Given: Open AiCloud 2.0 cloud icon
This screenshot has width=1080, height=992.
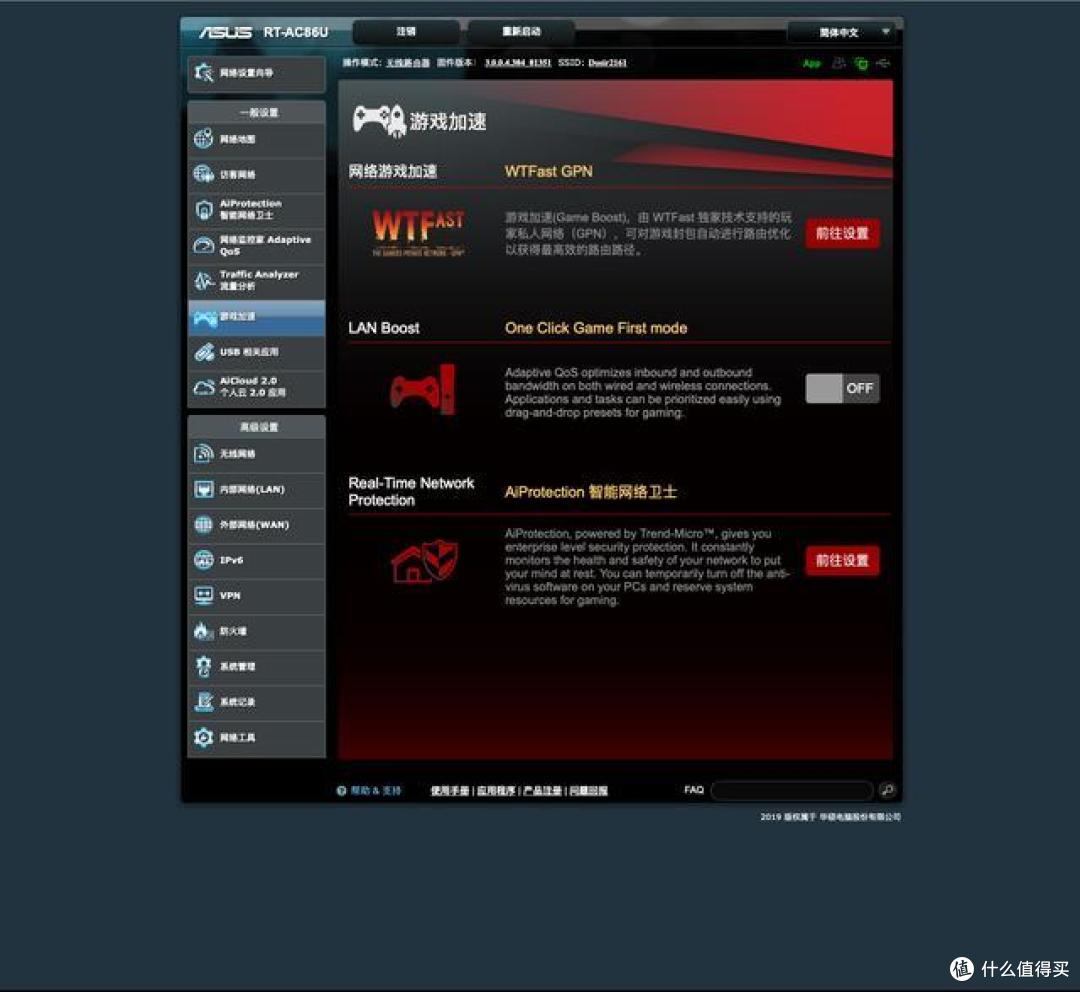Looking at the screenshot, I should (204, 387).
